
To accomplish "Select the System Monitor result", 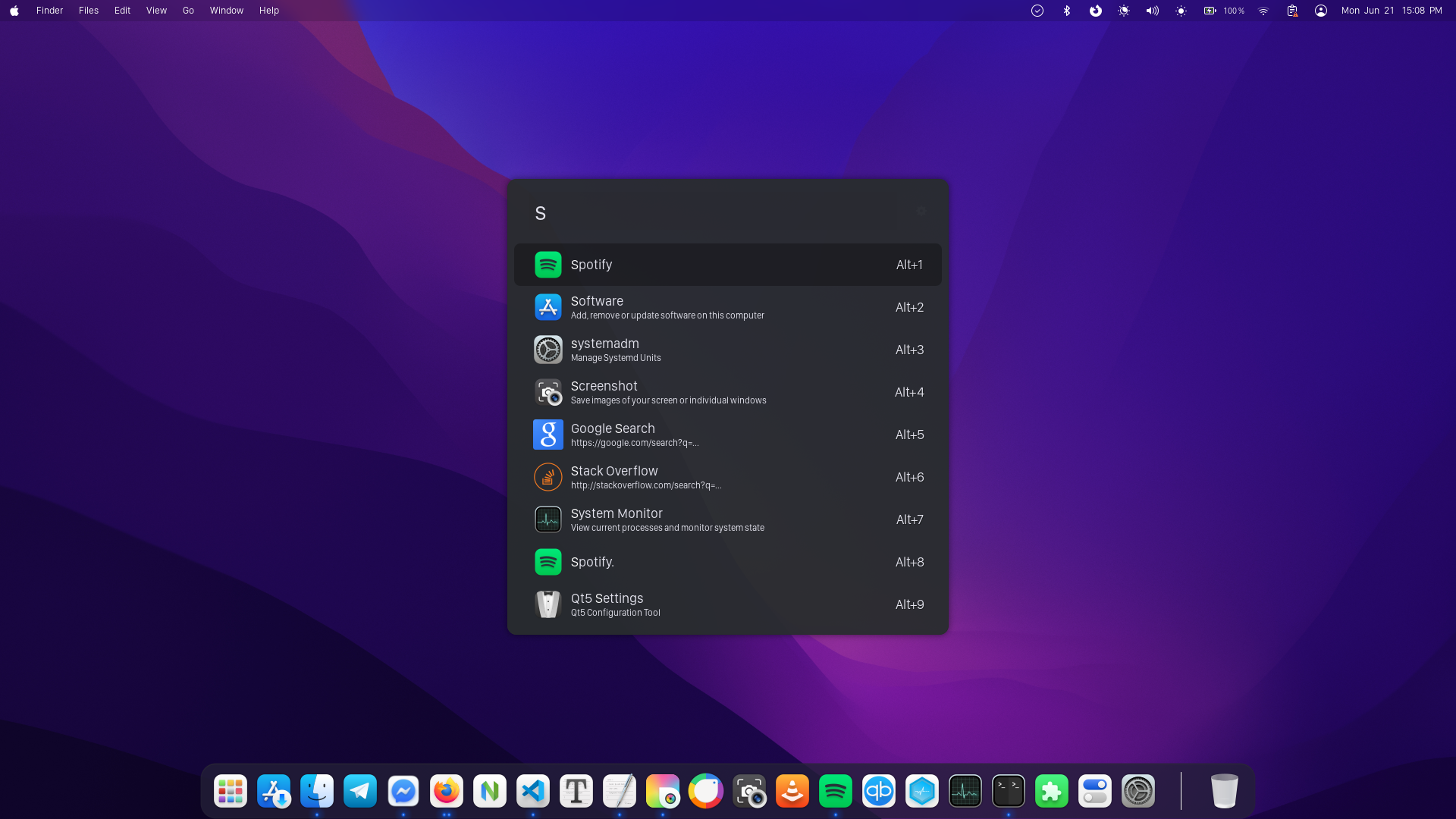I will [728, 519].
